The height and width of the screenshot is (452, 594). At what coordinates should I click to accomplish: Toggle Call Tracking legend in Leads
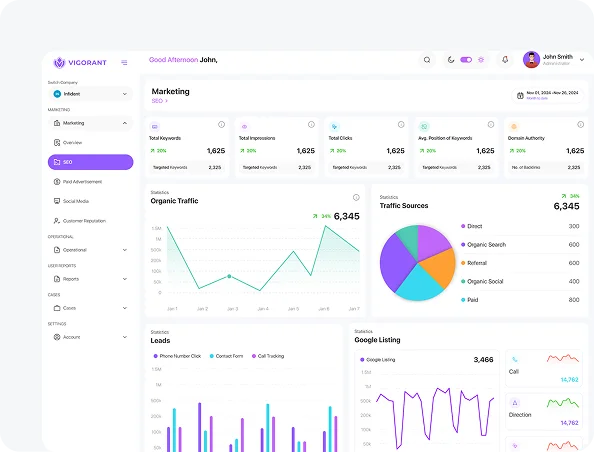tap(268, 356)
